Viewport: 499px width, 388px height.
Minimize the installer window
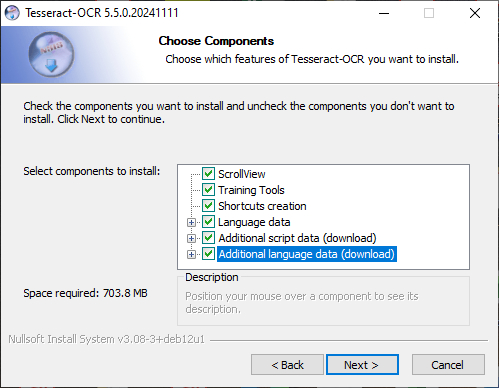coord(384,13)
